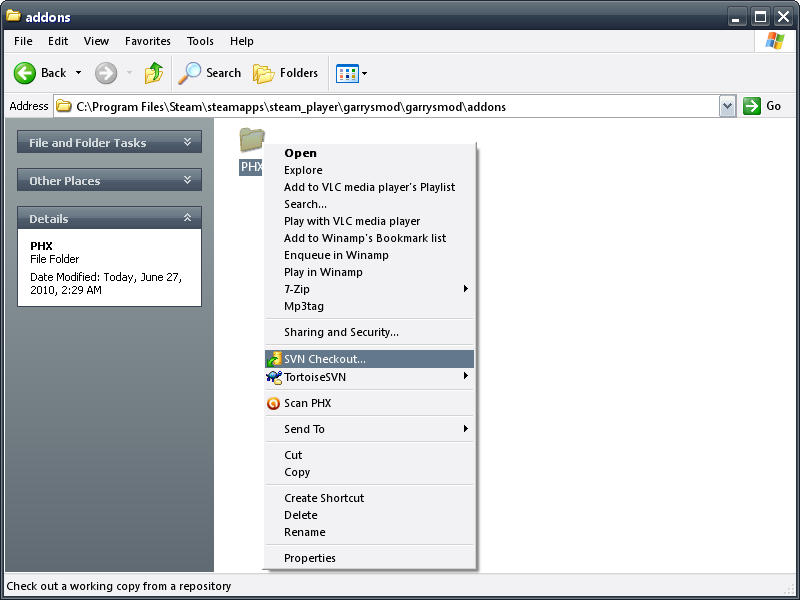Open the Help menu
The height and width of the screenshot is (600, 800).
tap(241, 41)
